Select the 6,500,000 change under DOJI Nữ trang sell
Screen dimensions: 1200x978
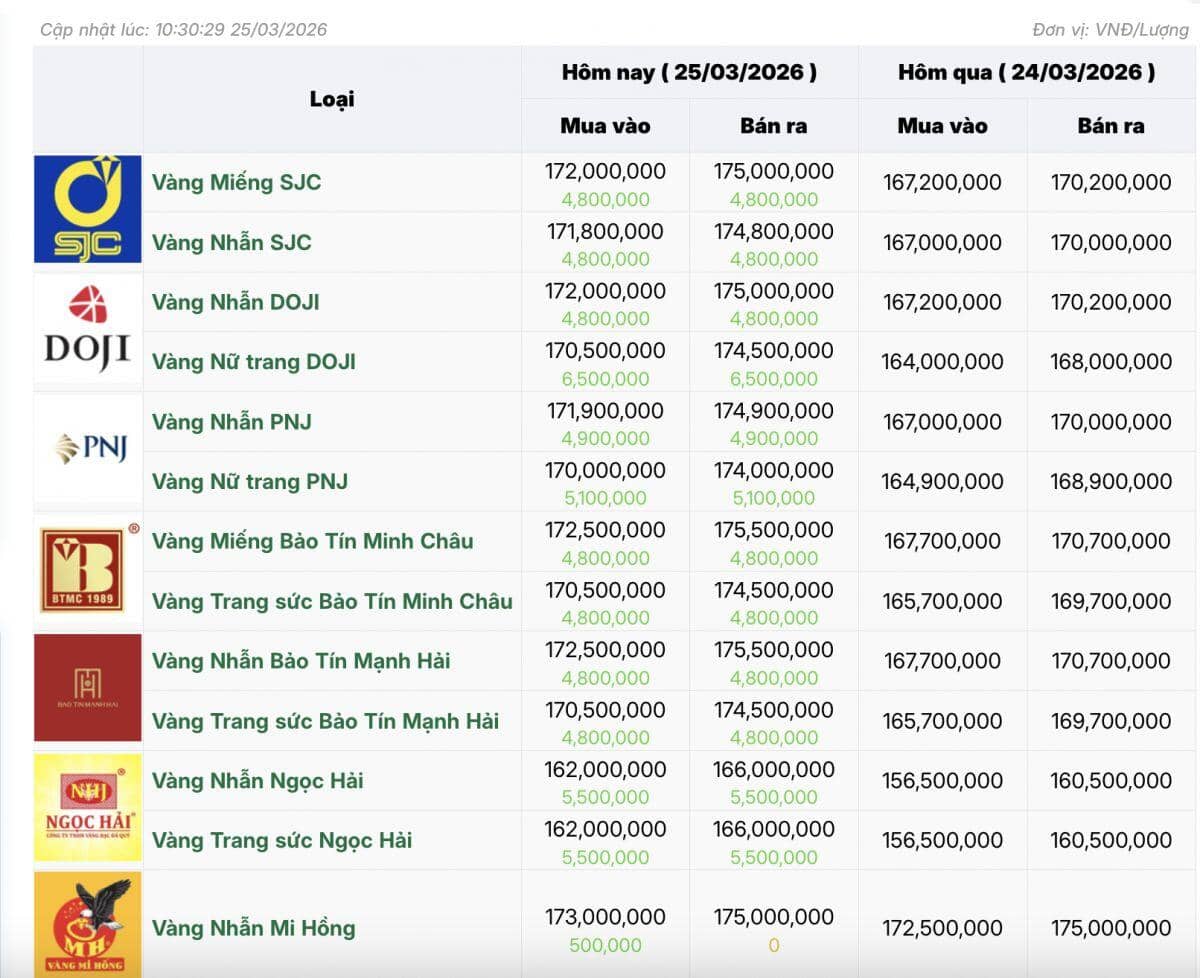pyautogui.click(x=774, y=379)
